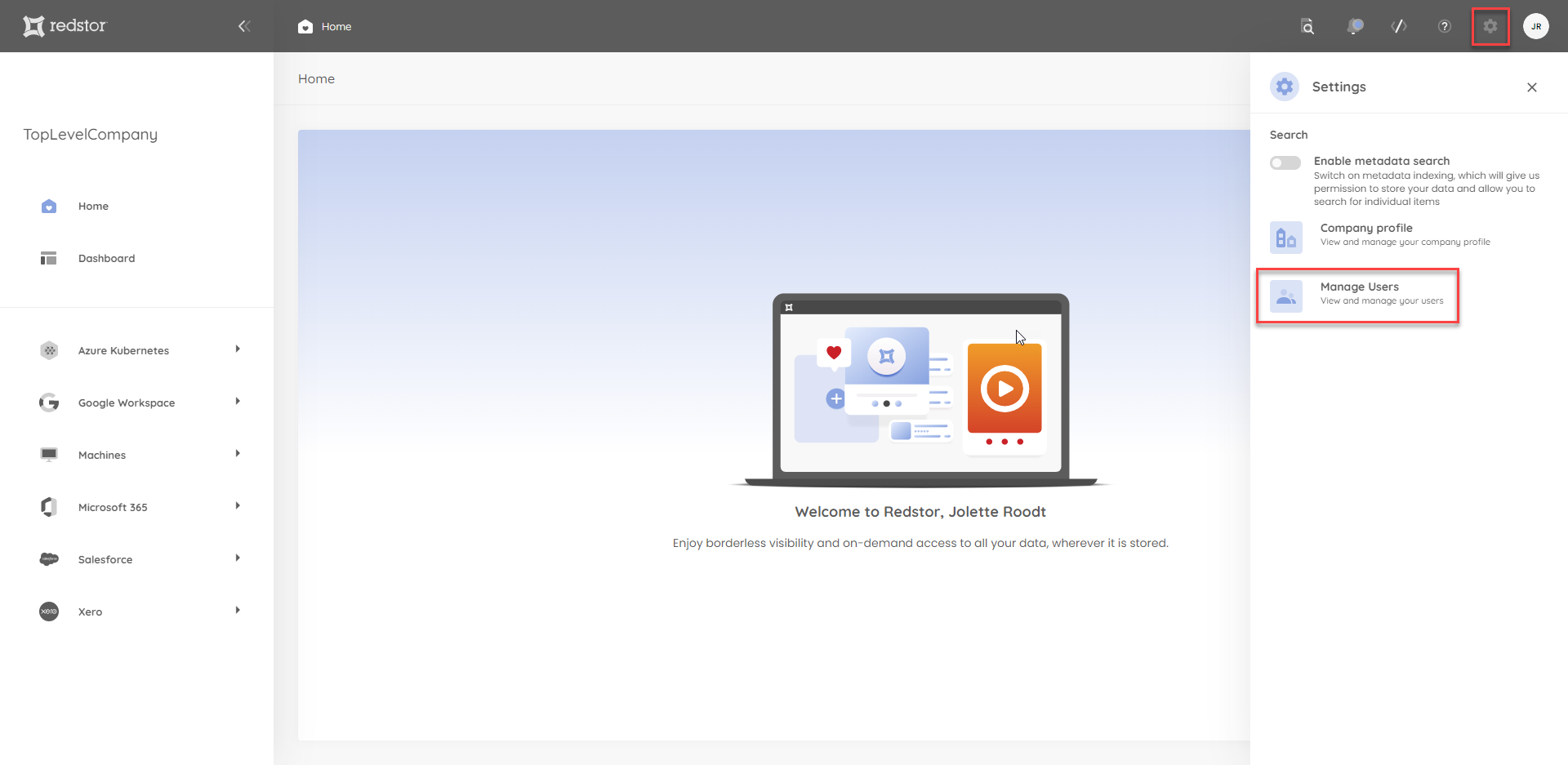This screenshot has width=1568, height=765.
Task: Click the Microsoft 365 icon
Action: [x=49, y=507]
